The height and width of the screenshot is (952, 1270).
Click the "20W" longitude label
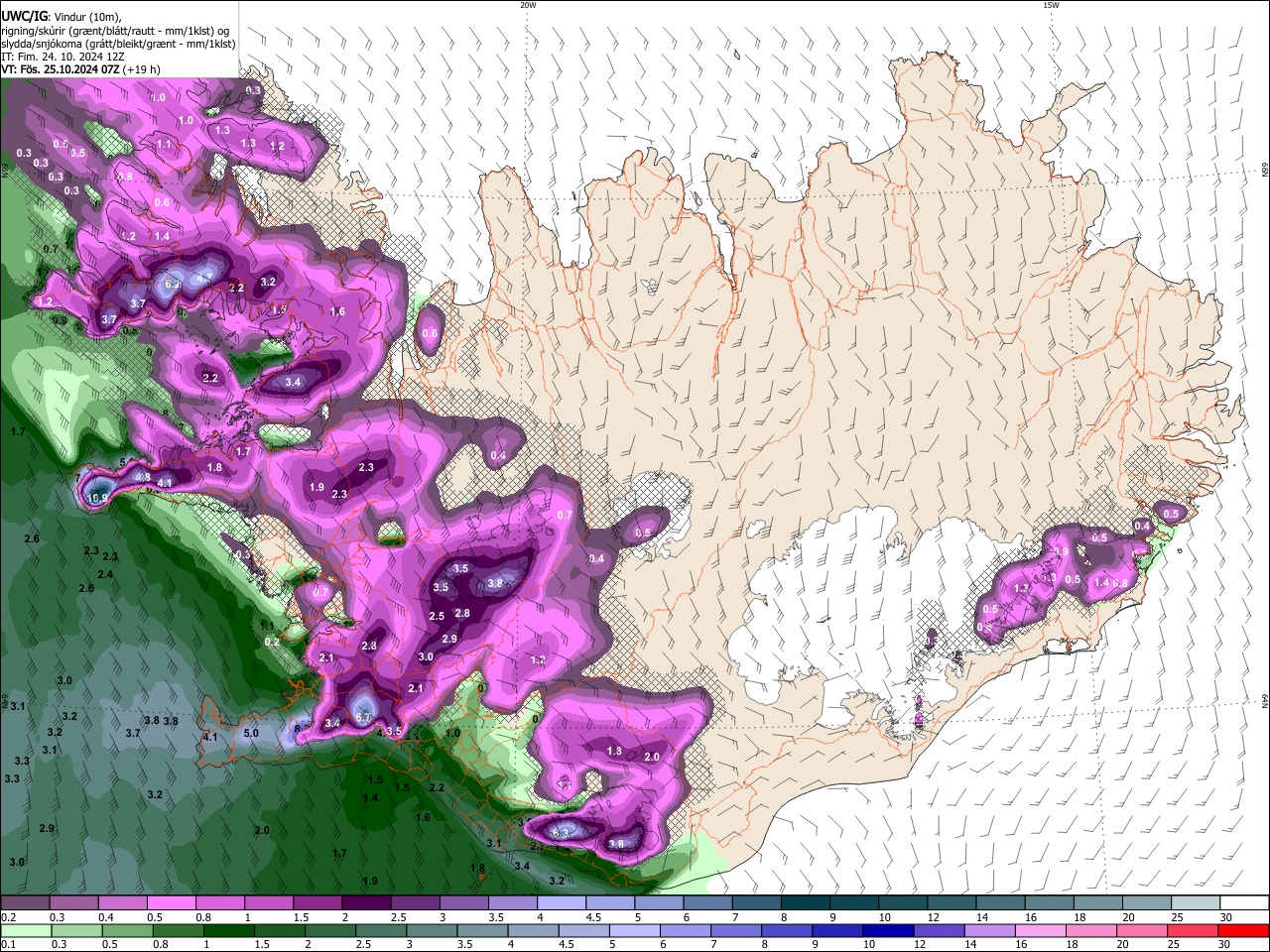pyautogui.click(x=528, y=5)
